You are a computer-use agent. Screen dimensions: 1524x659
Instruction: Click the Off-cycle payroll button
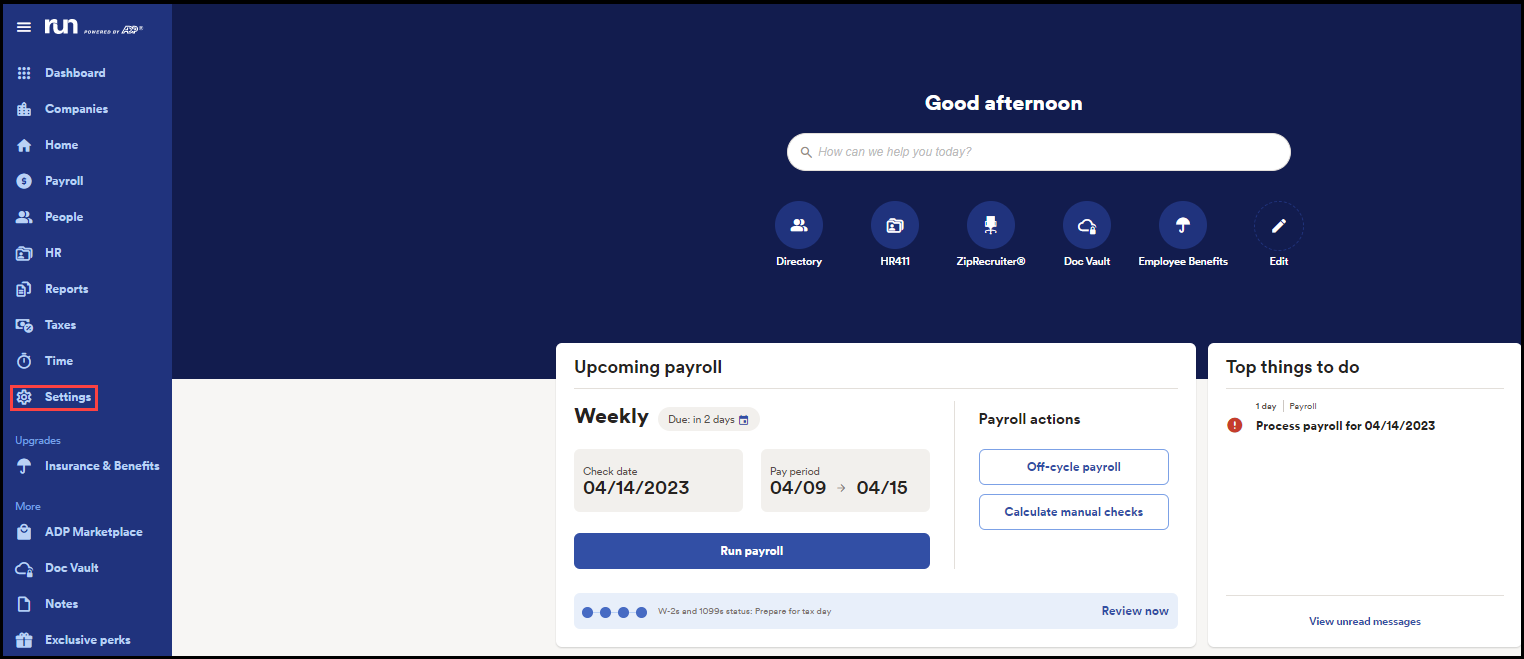[x=1073, y=467]
